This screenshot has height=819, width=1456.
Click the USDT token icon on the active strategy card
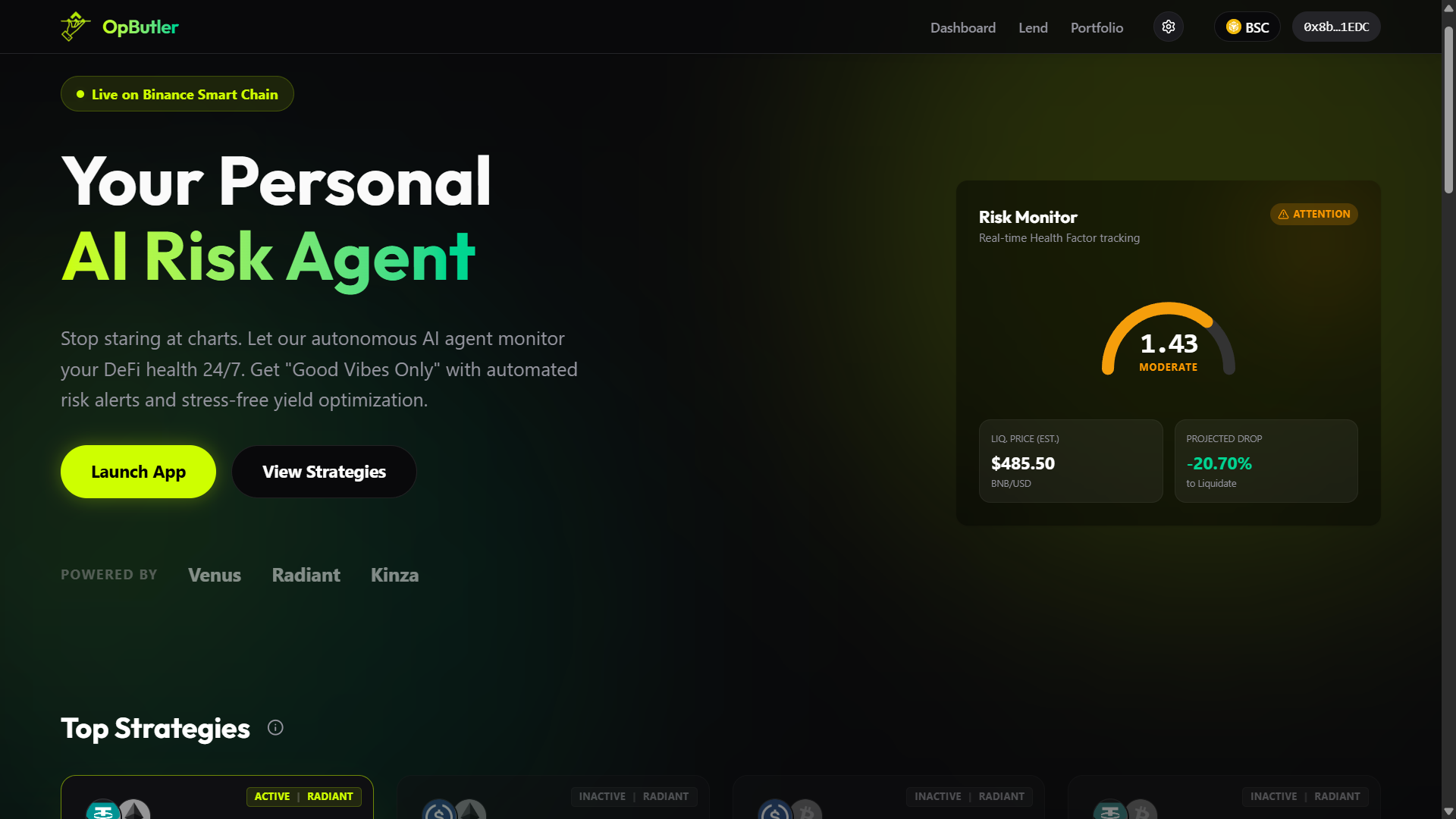[x=102, y=810]
